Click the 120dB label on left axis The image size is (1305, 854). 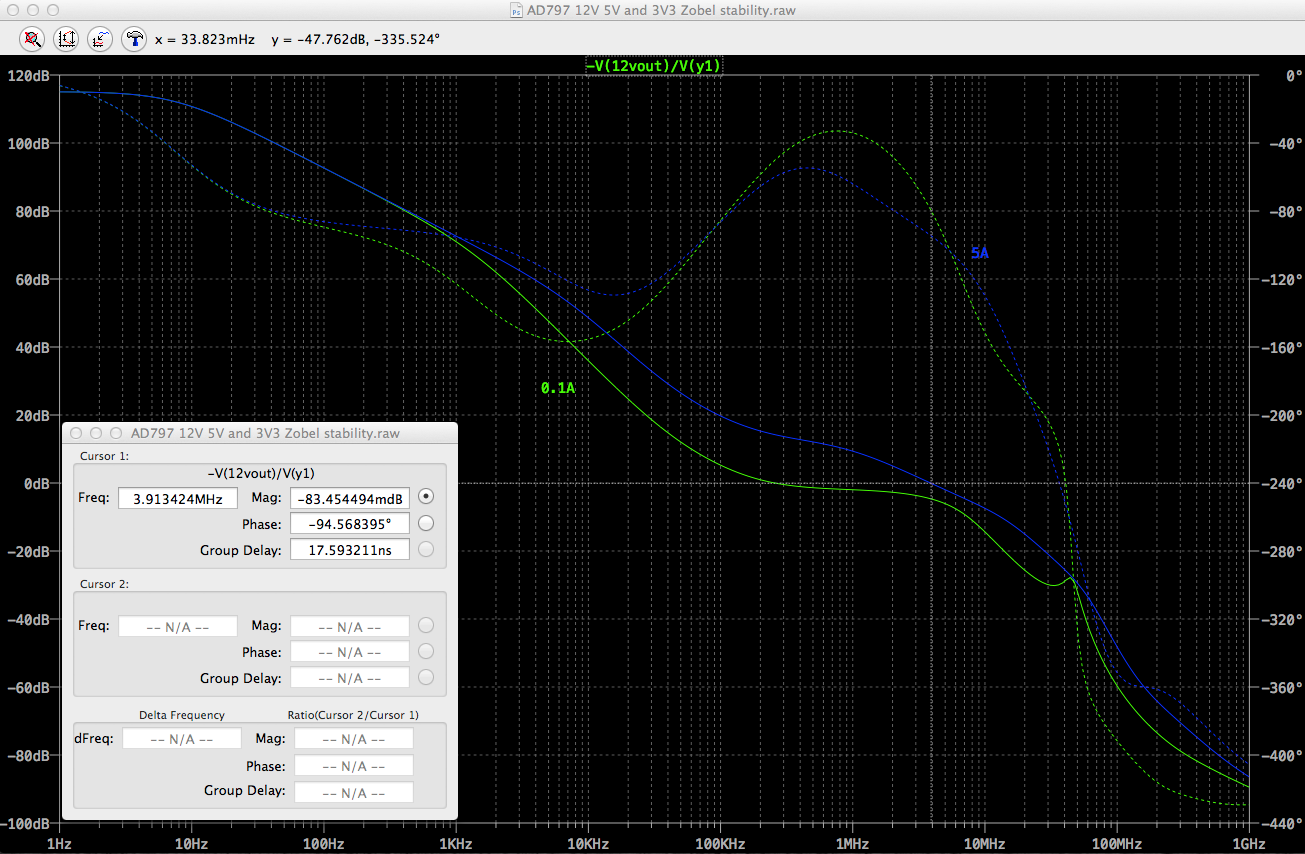29,76
